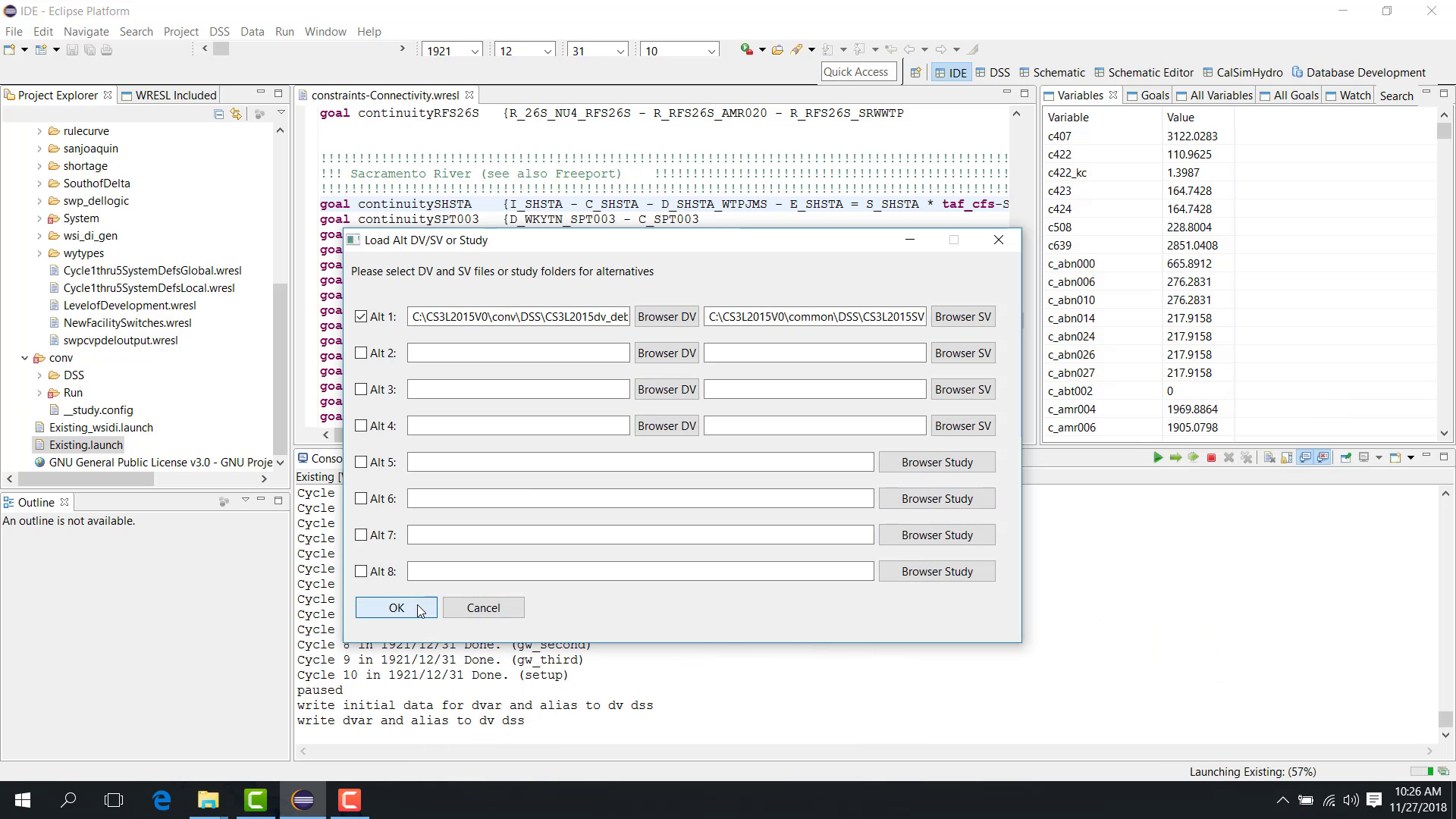Select Existing.launch in Project Explorer
1456x819 pixels.
tap(86, 445)
